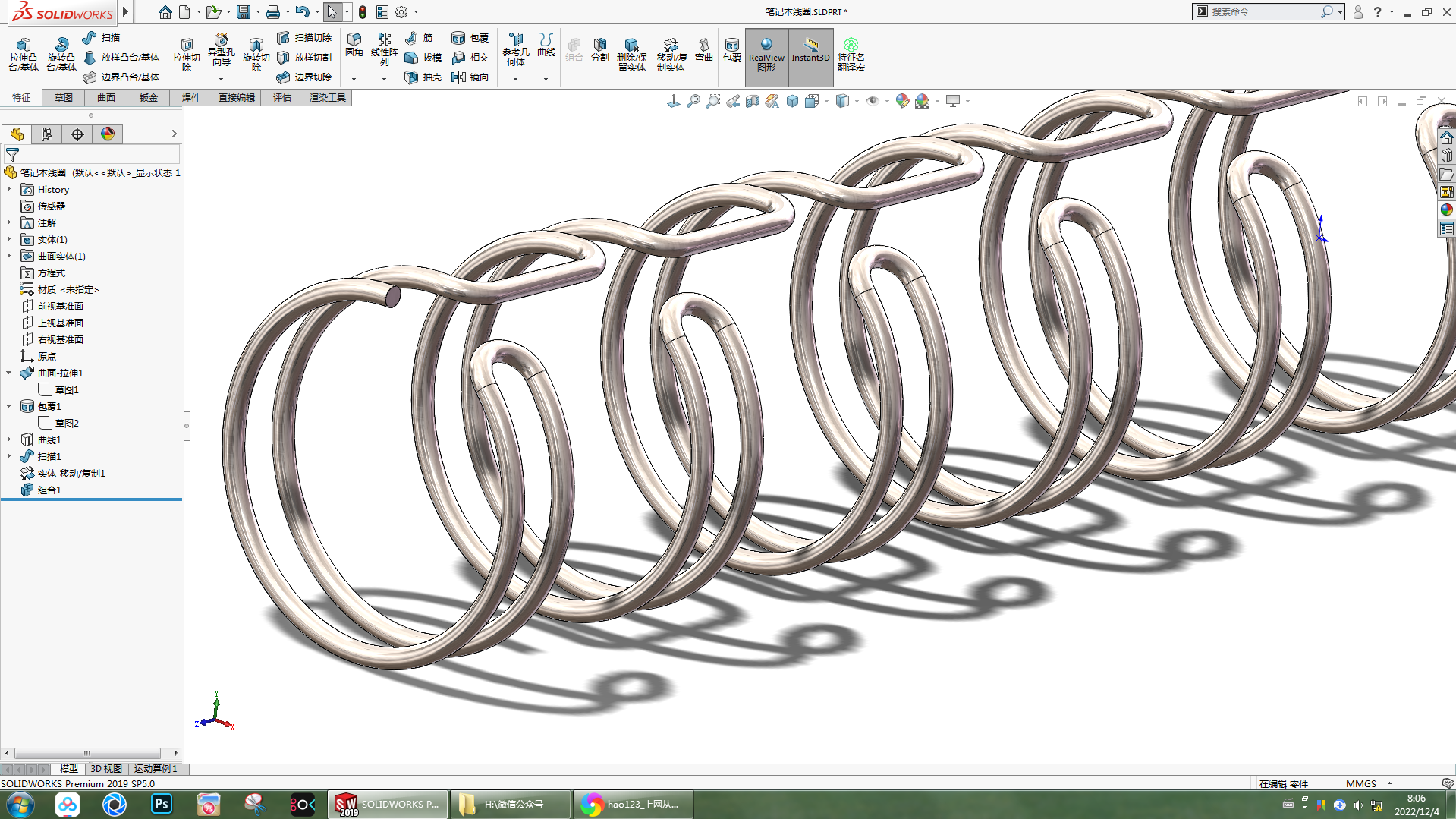Click the 扫描切除 swept cut tool
Image resolution: width=1456 pixels, height=819 pixels.
pos(304,37)
